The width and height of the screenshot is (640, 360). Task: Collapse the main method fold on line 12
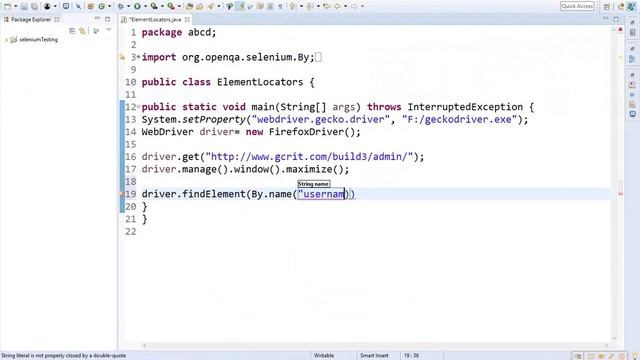pos(138,107)
